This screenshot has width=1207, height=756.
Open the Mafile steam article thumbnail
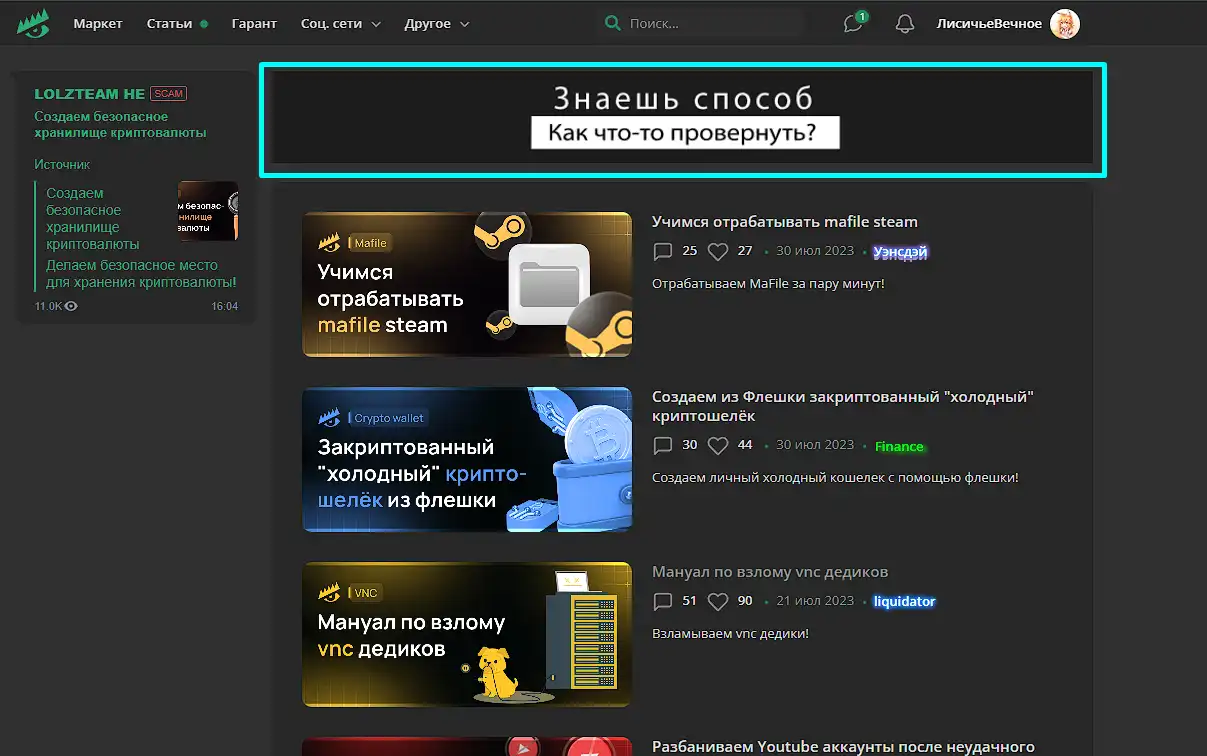coord(467,284)
